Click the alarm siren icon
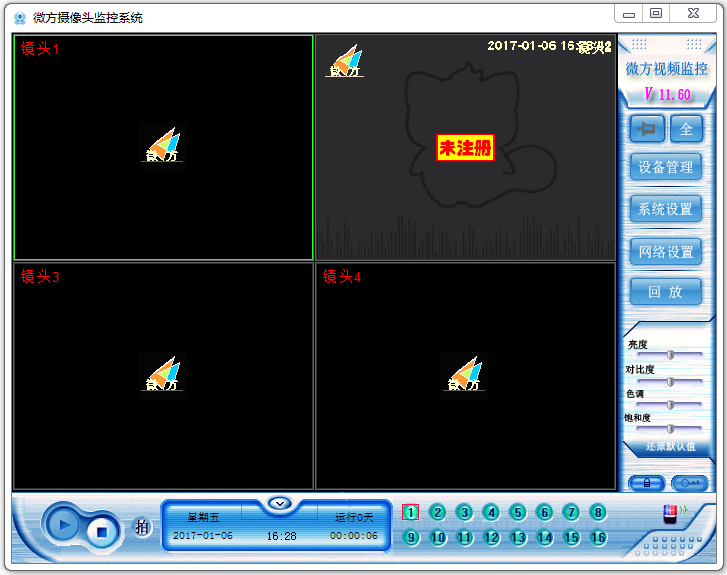Viewport: 727px width, 575px height. click(674, 514)
